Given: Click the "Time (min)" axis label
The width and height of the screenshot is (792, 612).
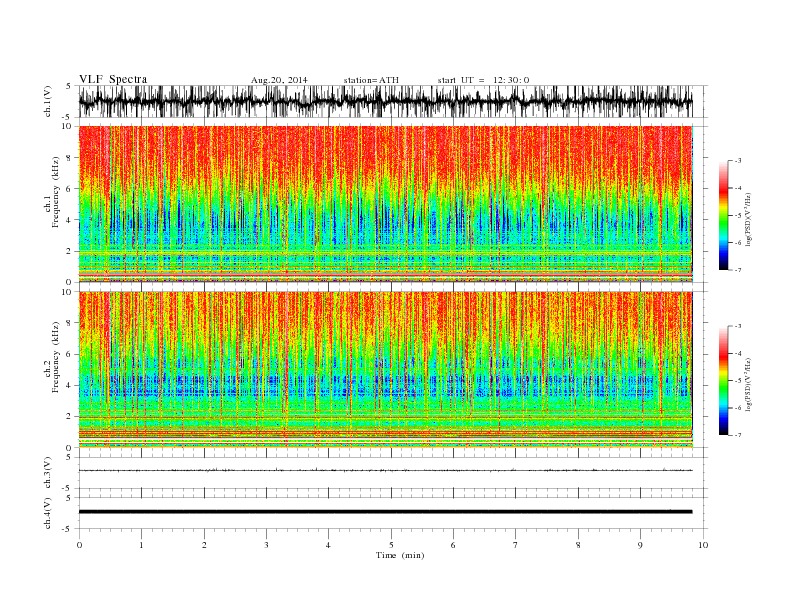Looking at the screenshot, I should click(x=400, y=555).
